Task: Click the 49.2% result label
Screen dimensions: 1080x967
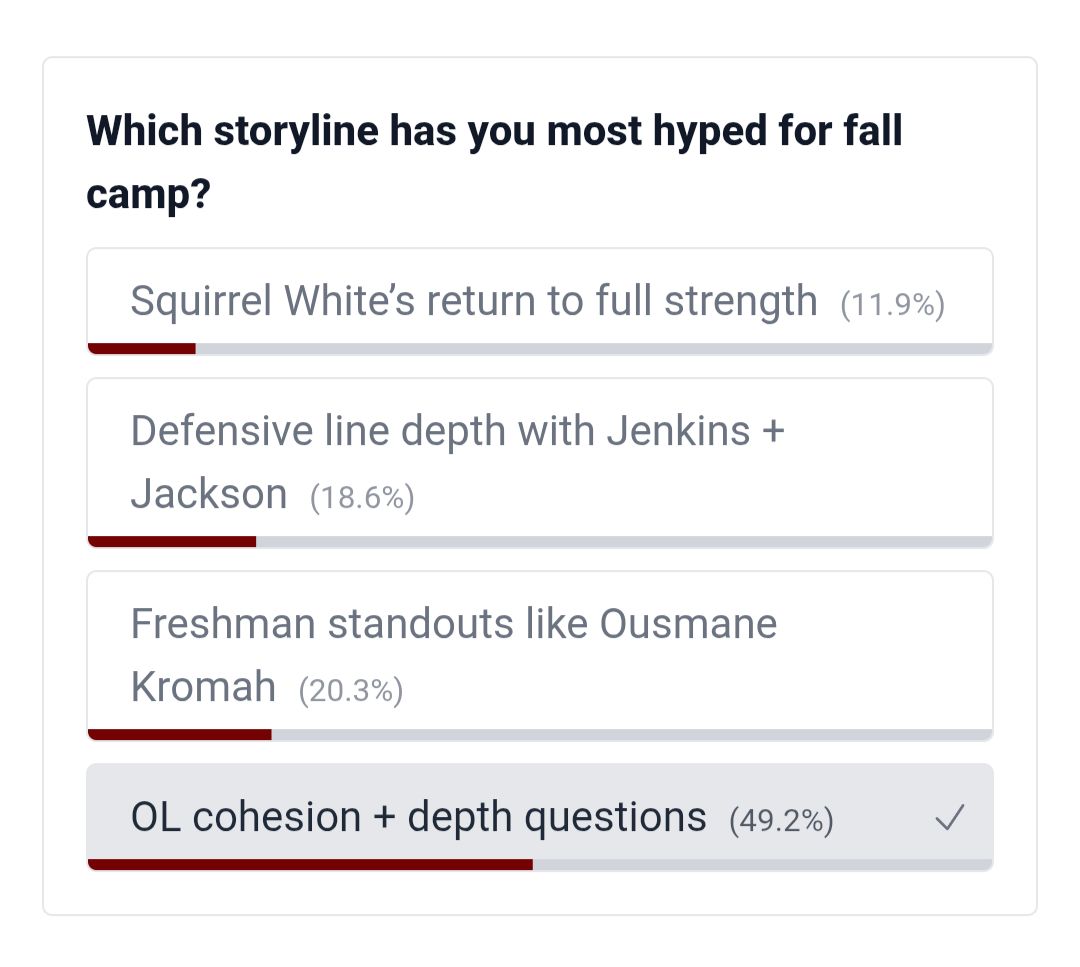Action: [x=781, y=821]
